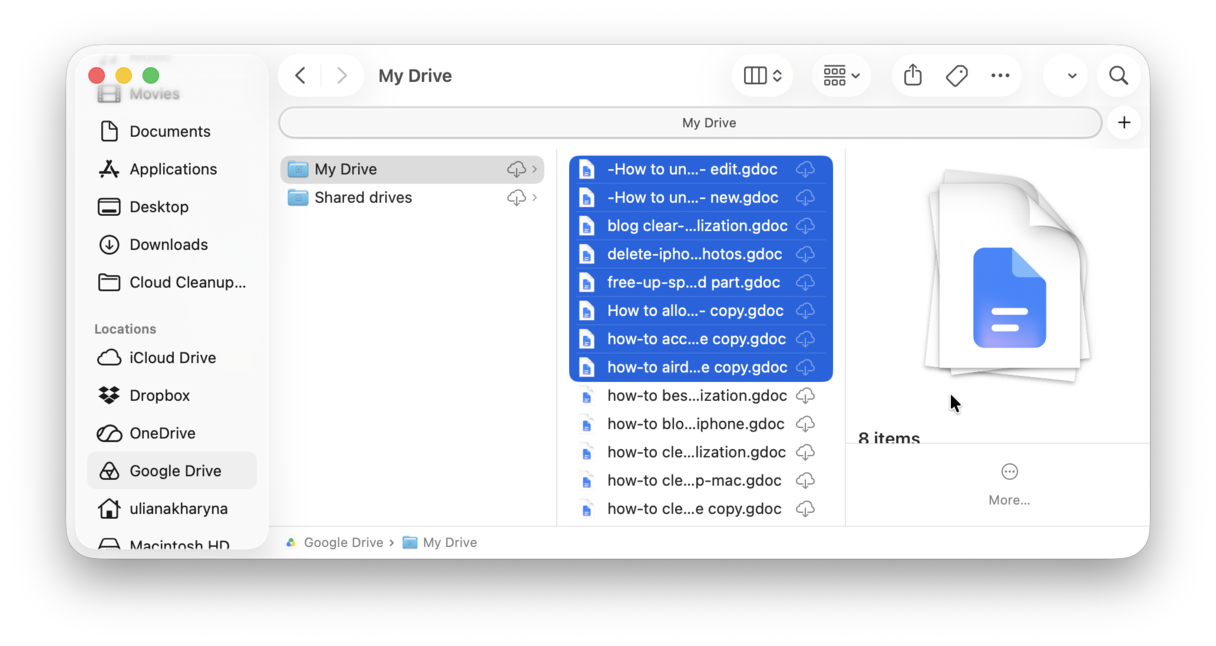This screenshot has height=646, width=1216.
Task: Select Dropbox in sidebar locations
Action: 172,396
